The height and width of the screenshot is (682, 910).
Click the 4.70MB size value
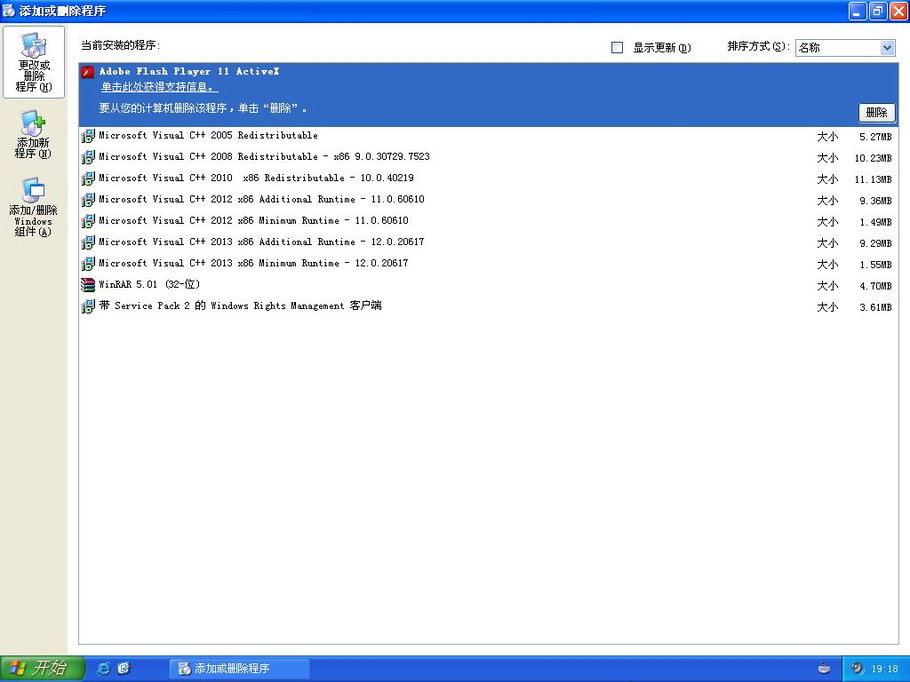pos(875,286)
